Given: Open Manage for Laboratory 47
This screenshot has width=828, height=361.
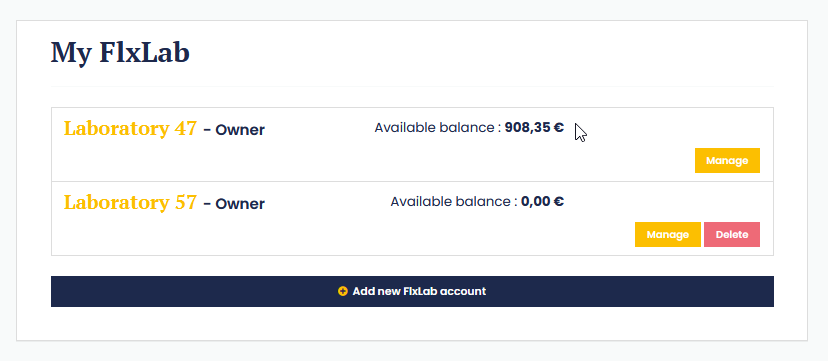Looking at the screenshot, I should (727, 160).
